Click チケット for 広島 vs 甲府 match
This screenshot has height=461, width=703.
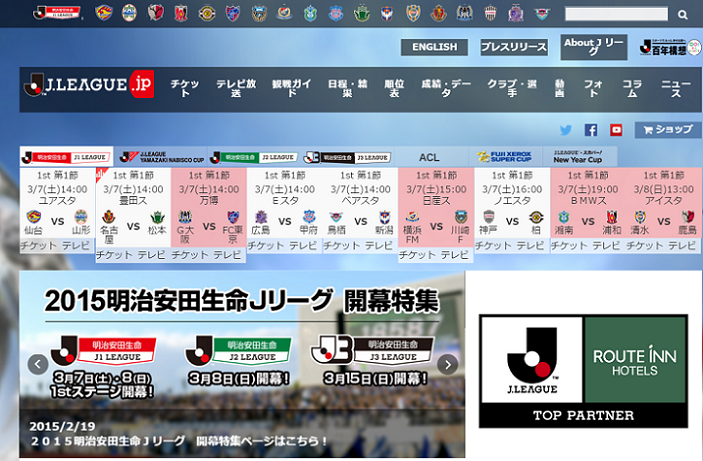tap(266, 245)
